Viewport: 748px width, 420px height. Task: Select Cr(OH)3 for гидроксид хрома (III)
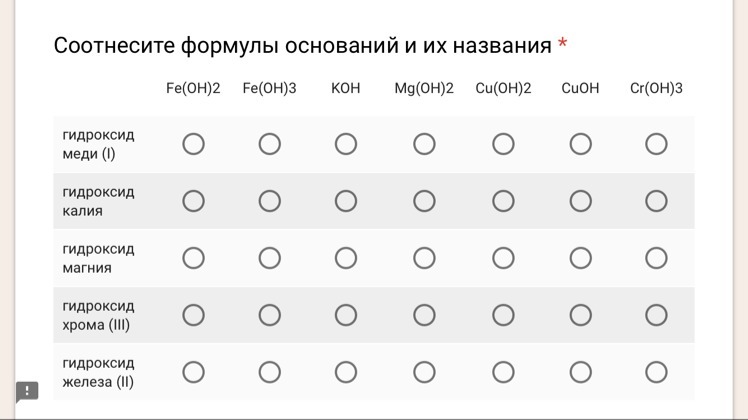(x=656, y=315)
